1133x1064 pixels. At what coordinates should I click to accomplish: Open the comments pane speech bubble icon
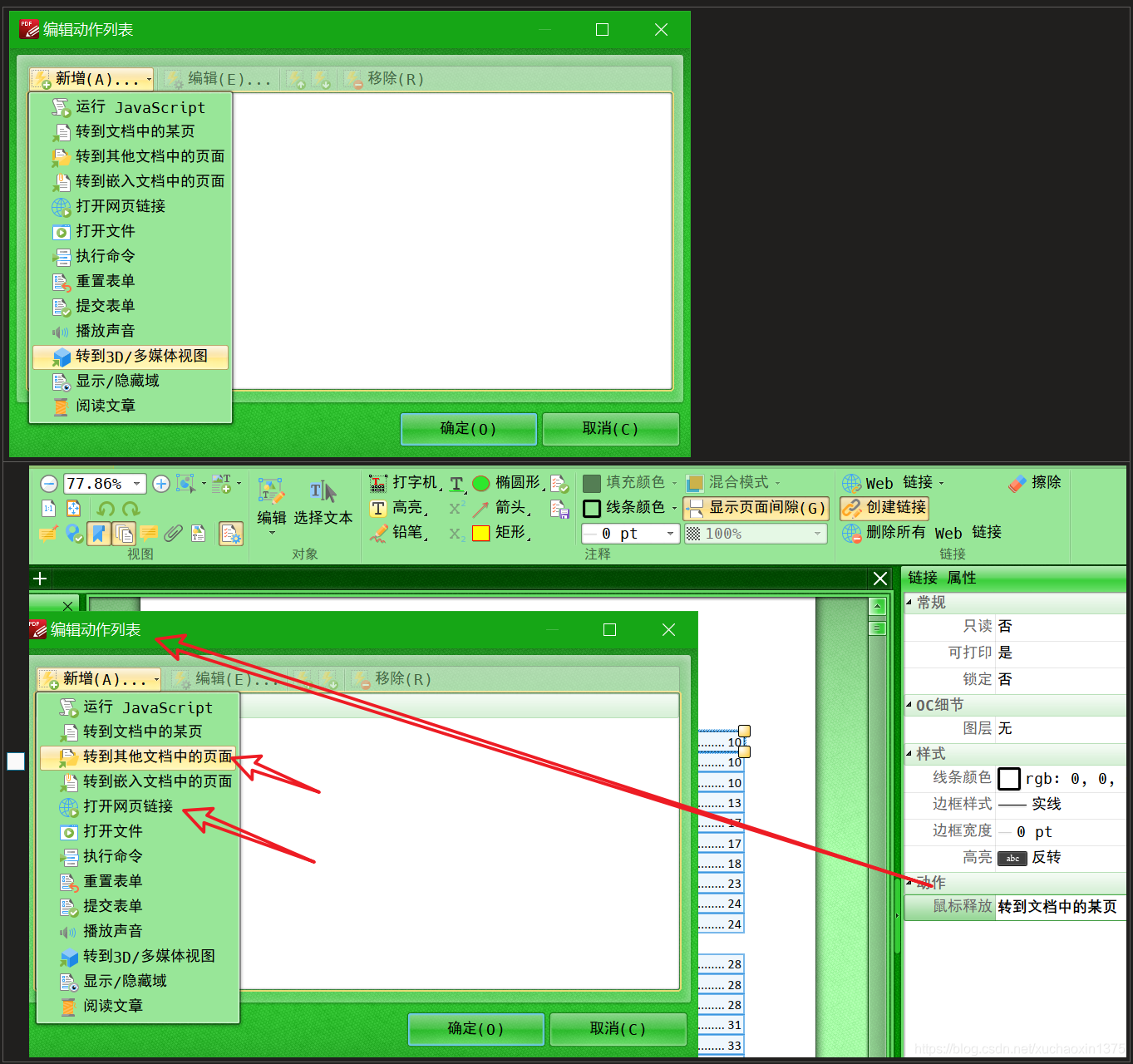click(149, 534)
